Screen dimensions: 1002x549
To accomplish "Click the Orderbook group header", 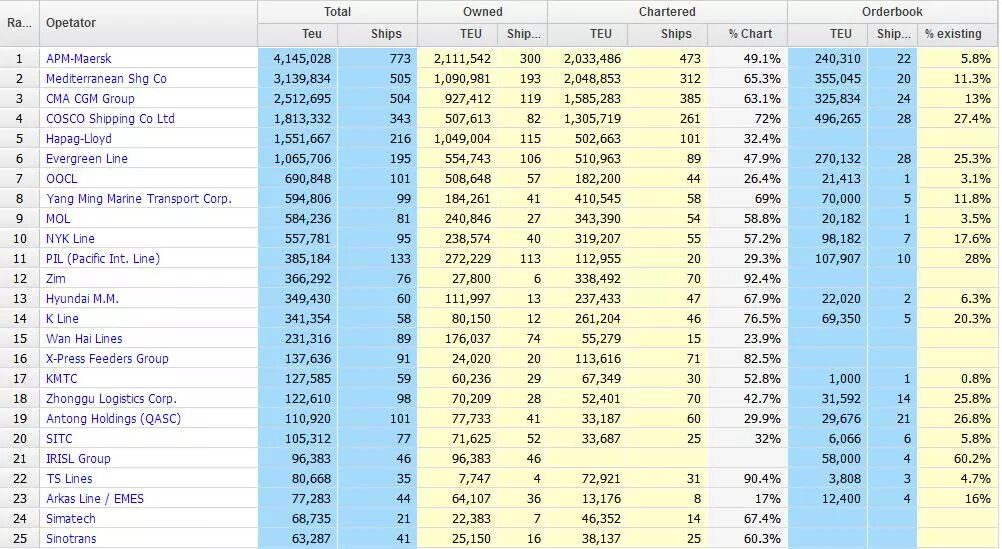I will (x=892, y=12).
